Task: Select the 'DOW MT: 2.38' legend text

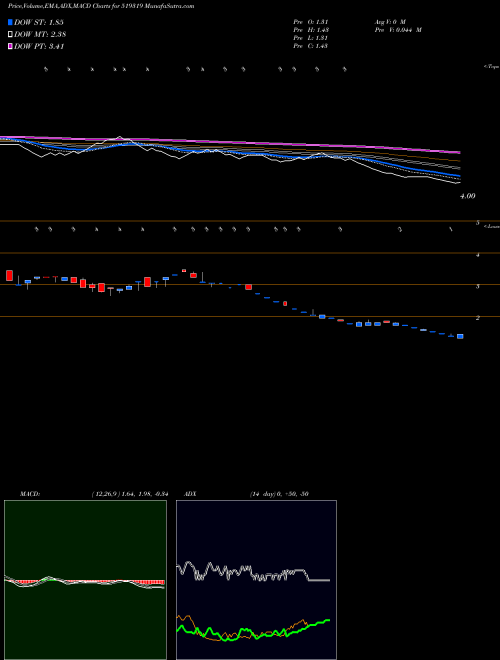Action: click(40, 35)
